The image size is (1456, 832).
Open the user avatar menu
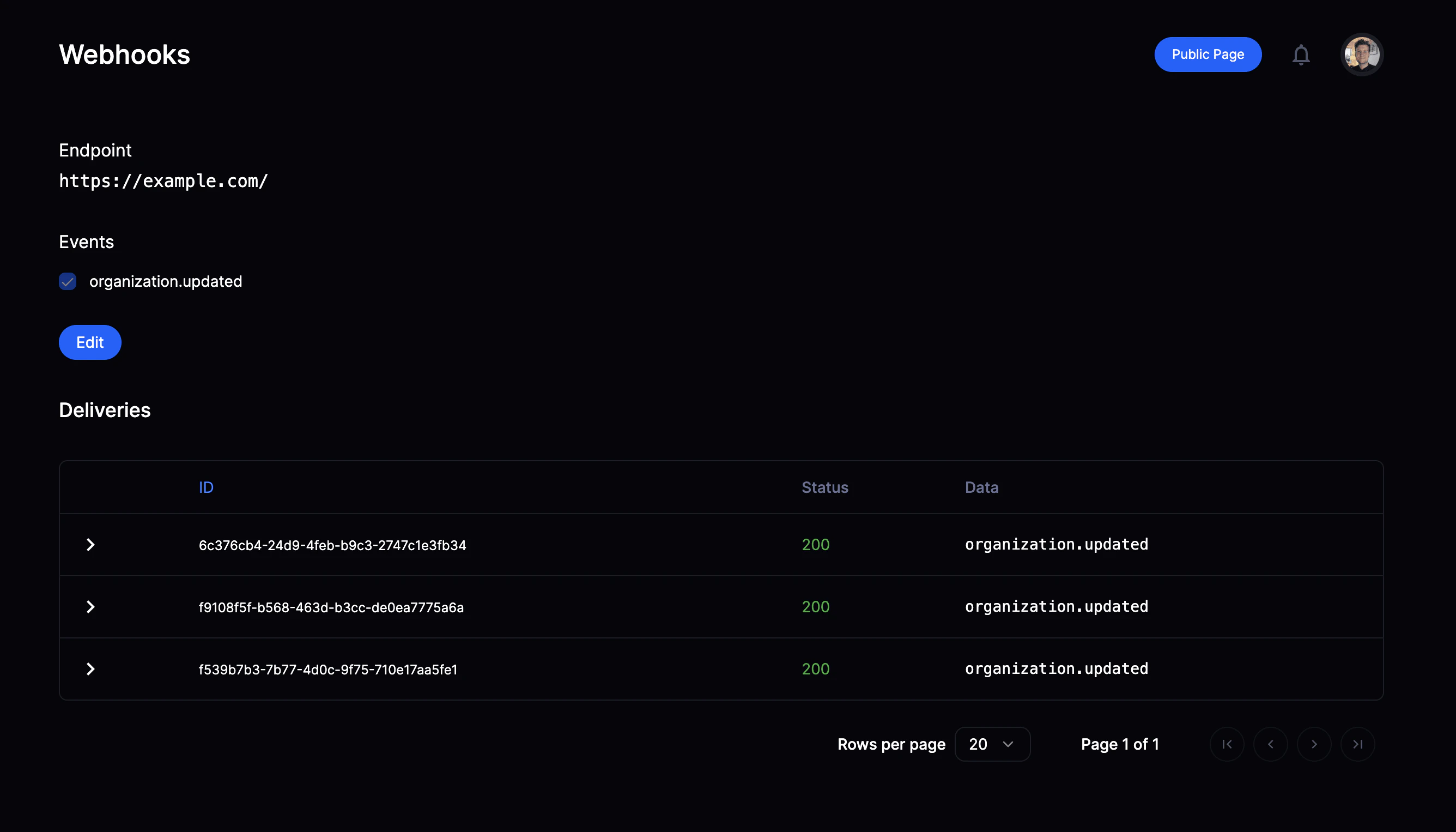[x=1361, y=55]
